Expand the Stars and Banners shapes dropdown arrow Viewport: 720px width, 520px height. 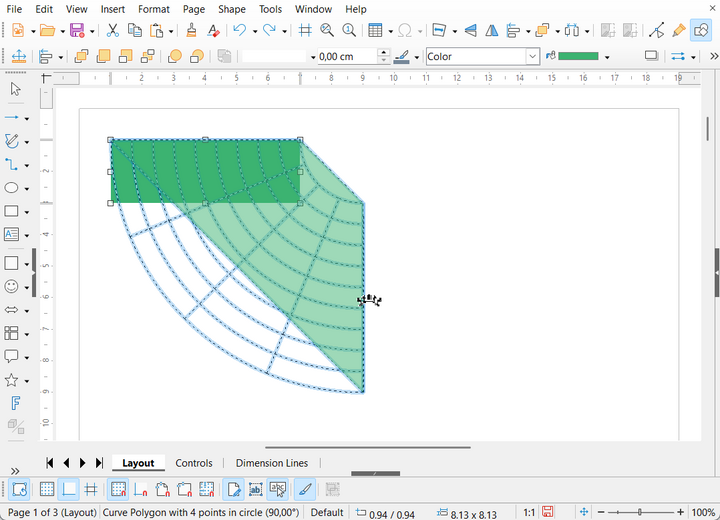click(27, 381)
